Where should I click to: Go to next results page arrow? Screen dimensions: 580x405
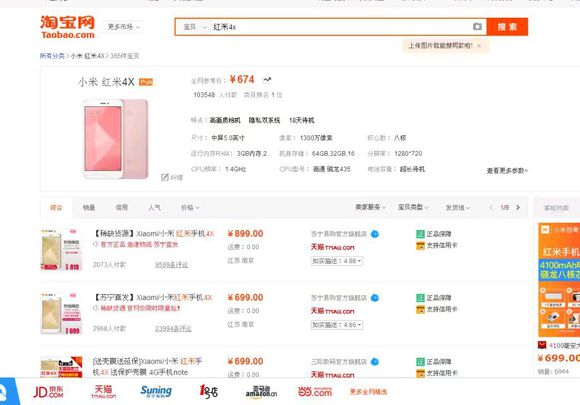518,207
